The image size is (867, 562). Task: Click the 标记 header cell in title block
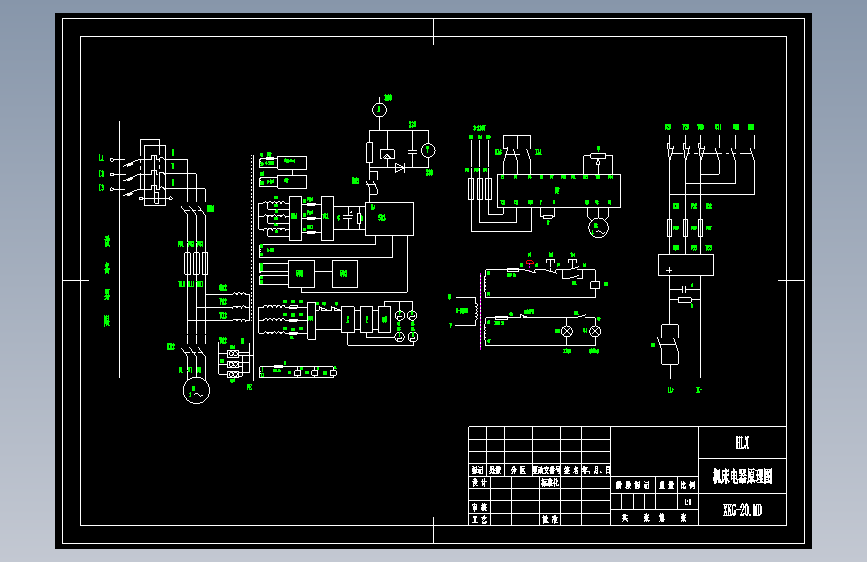click(x=477, y=470)
